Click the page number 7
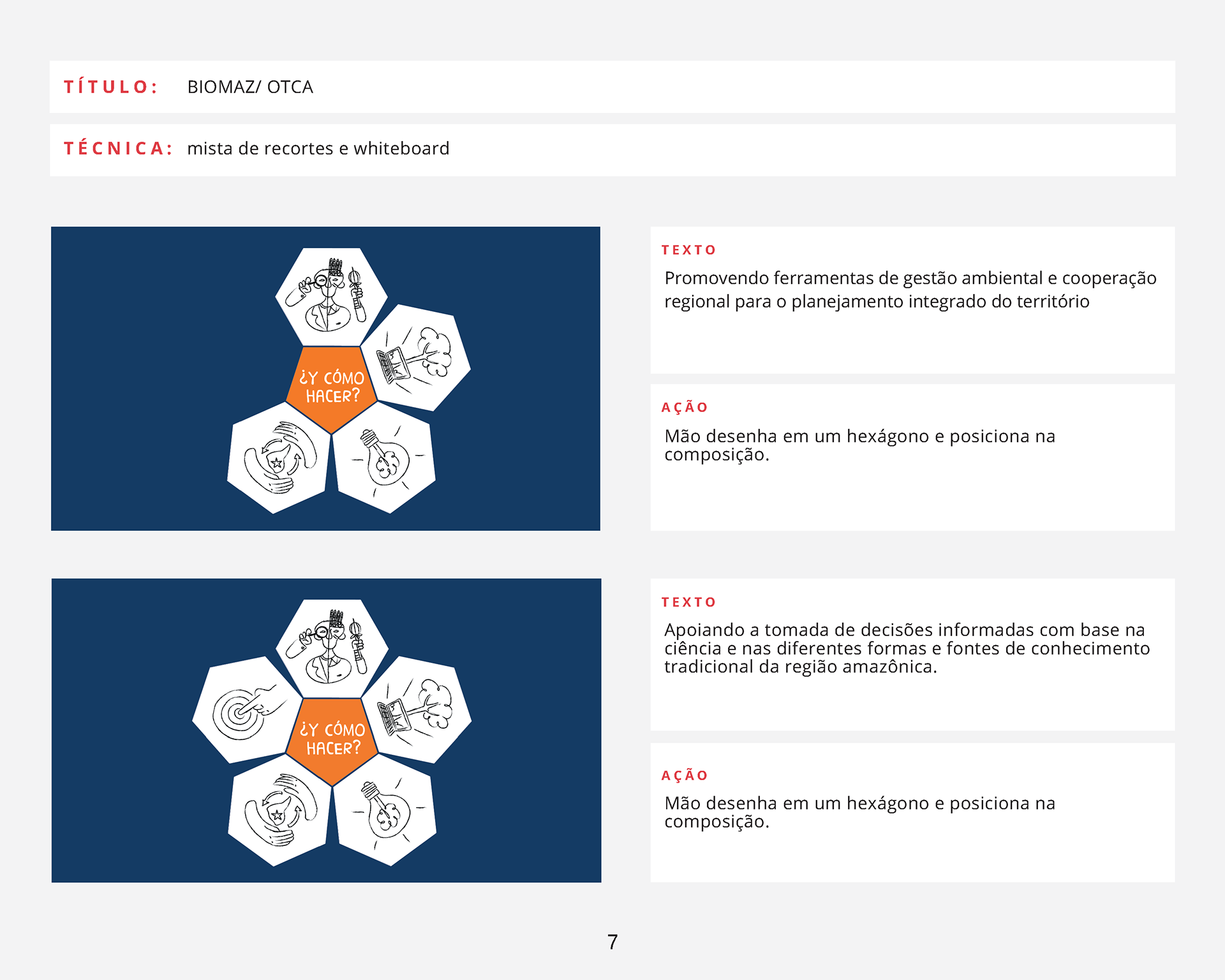Viewport: 1225px width, 980px height. pyautogui.click(x=612, y=942)
